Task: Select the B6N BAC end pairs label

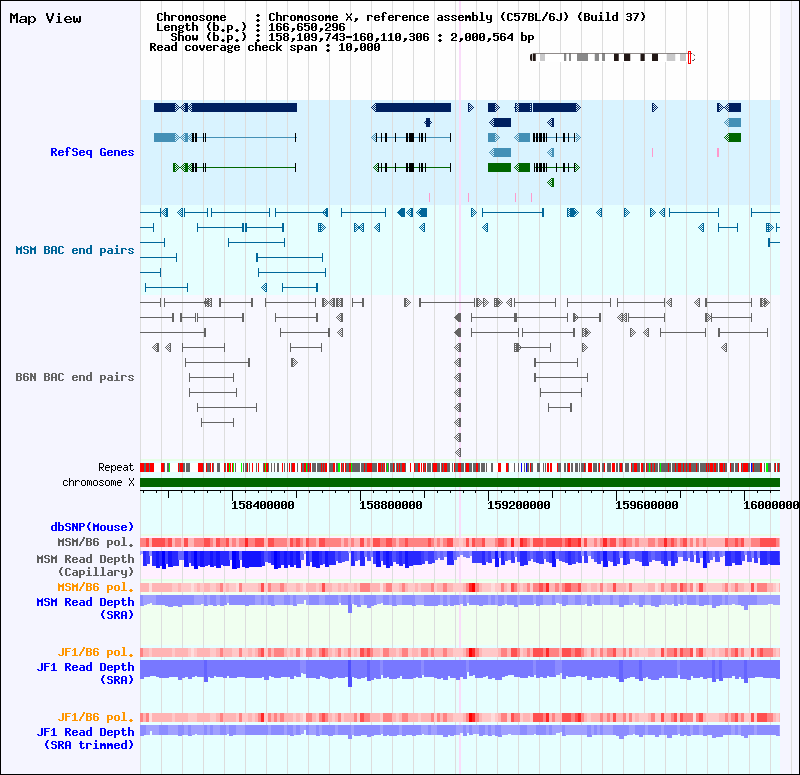Action: click(x=74, y=377)
